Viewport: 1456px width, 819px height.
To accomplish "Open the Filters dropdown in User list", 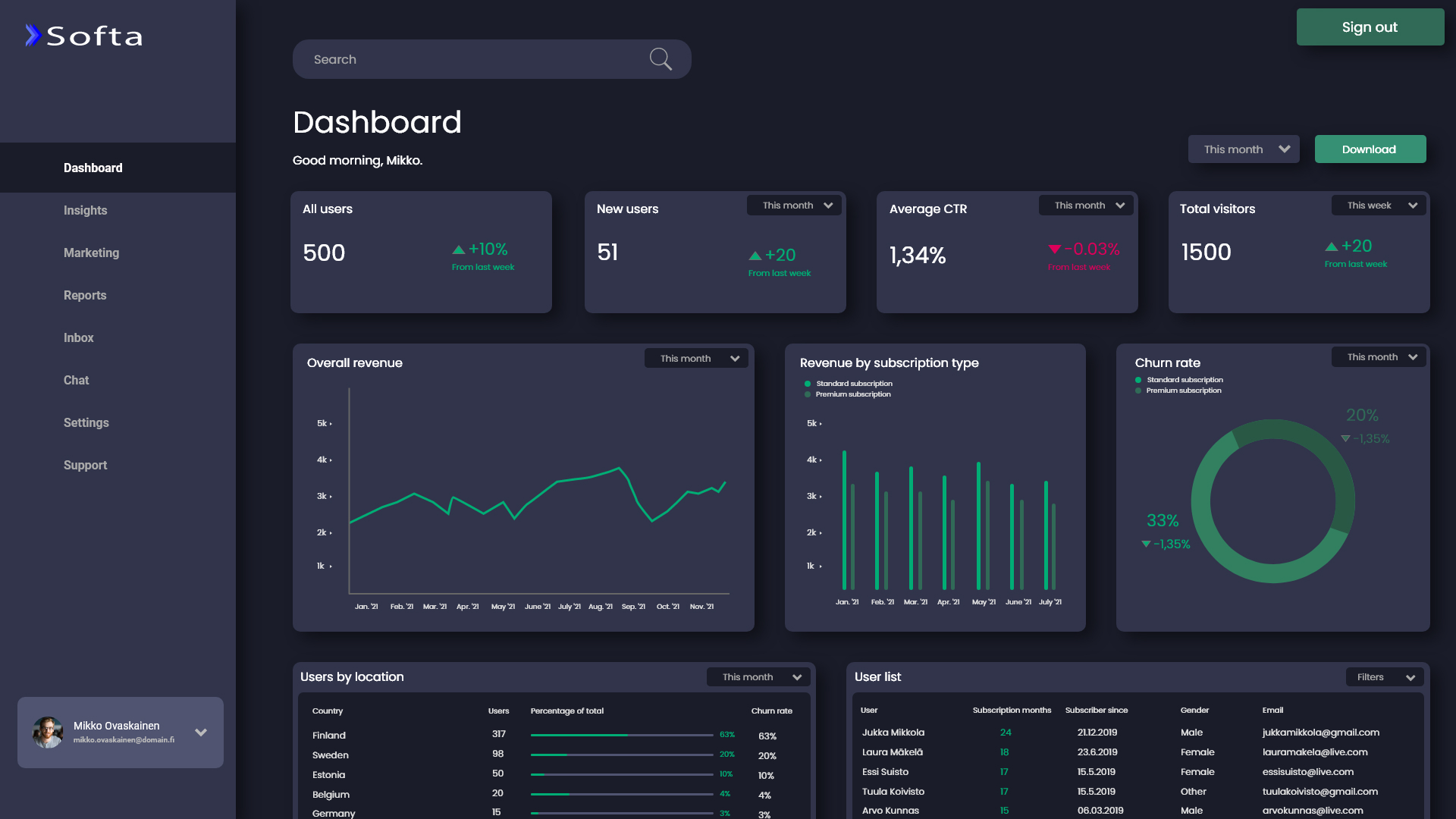I will click(x=1385, y=677).
